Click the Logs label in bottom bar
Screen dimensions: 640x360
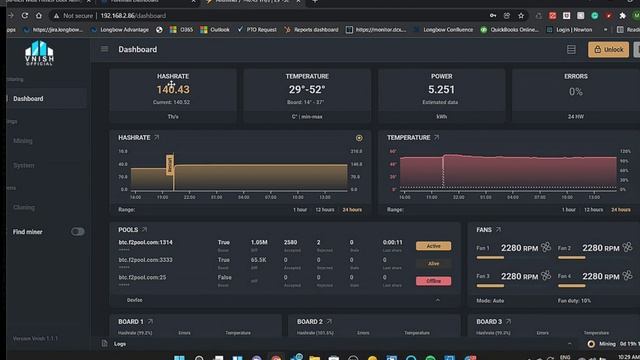click(x=120, y=344)
